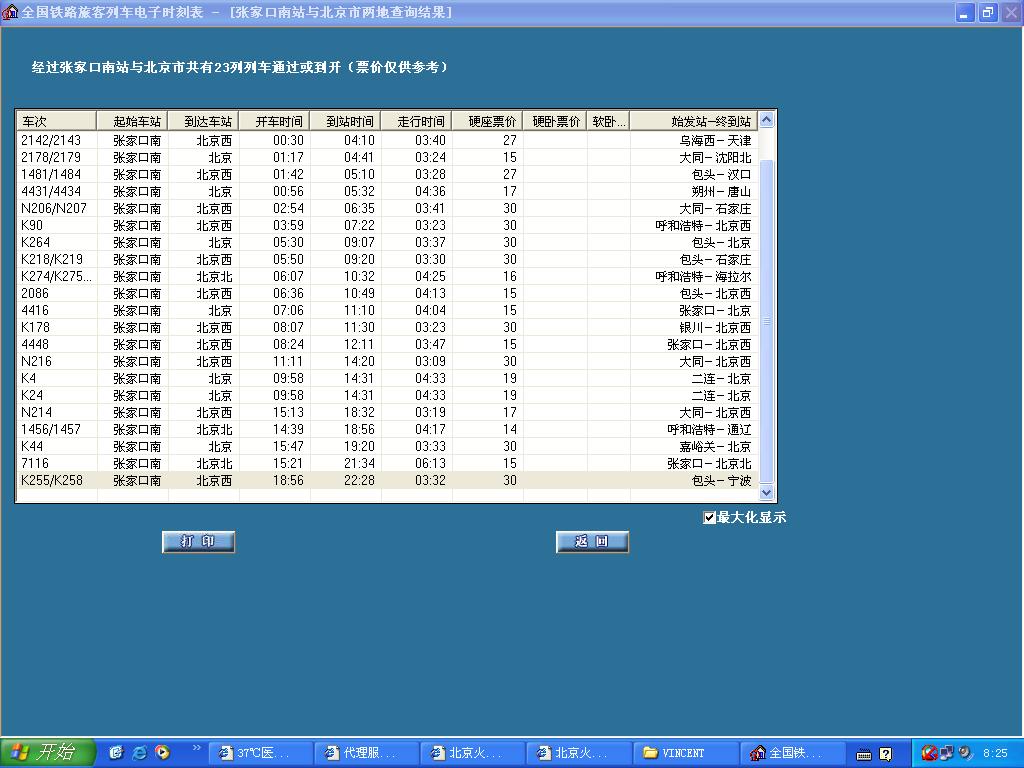Click the 硬卧票价 column header
The height and width of the screenshot is (768, 1024).
click(x=554, y=121)
